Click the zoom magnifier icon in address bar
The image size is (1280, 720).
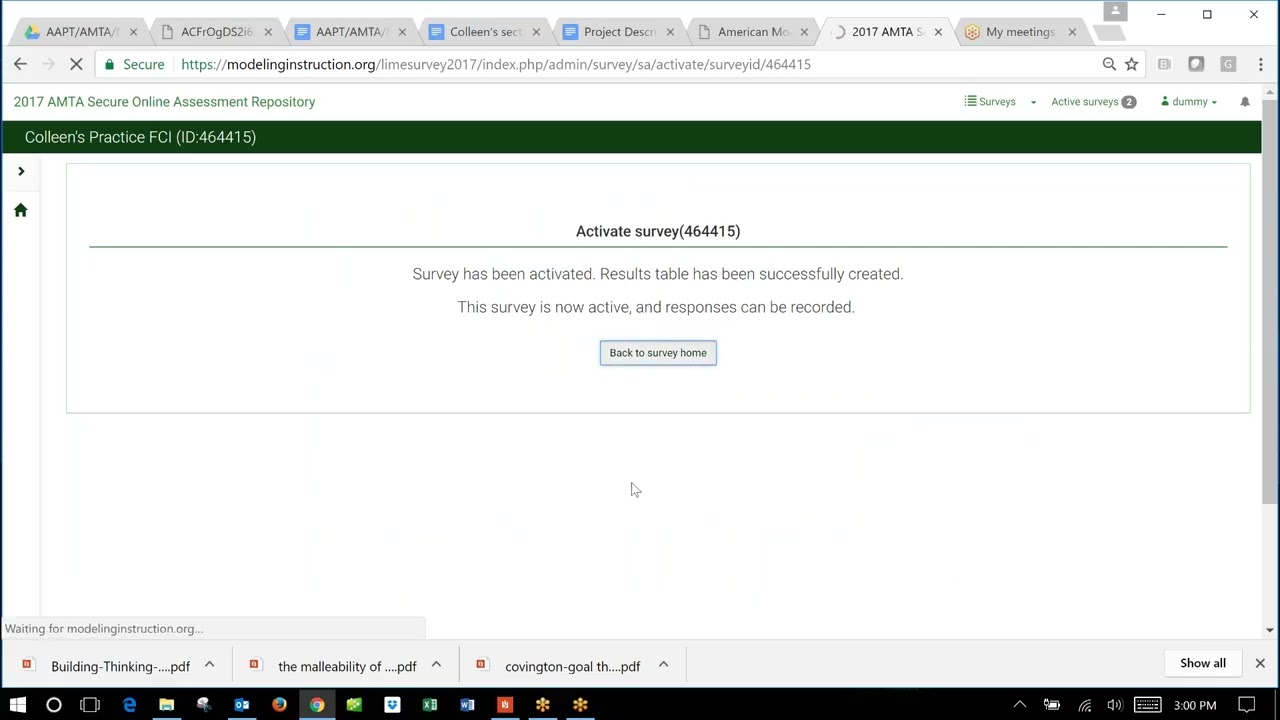pos(1109,64)
